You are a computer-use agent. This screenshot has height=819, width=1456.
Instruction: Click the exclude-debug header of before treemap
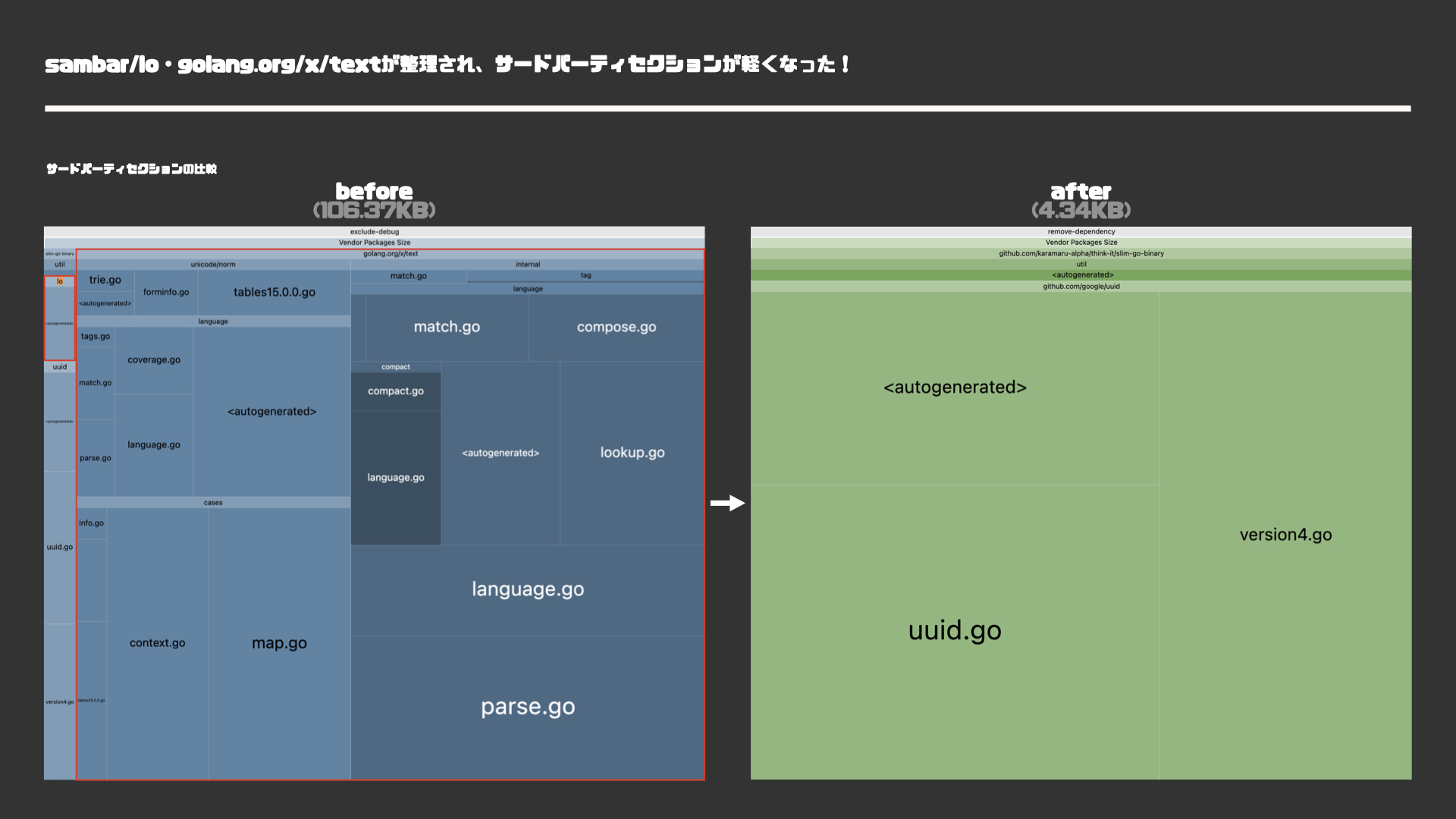[374, 232]
